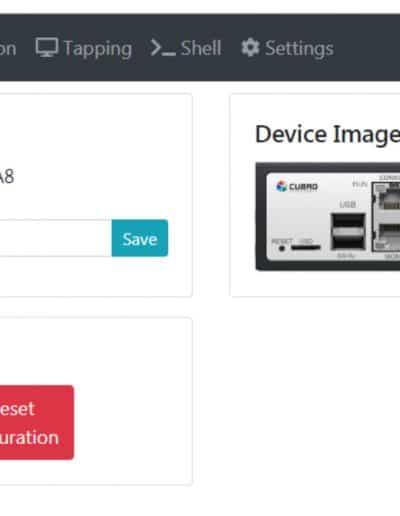Click the USB label above the ports
The image size is (400, 516).
tap(348, 204)
